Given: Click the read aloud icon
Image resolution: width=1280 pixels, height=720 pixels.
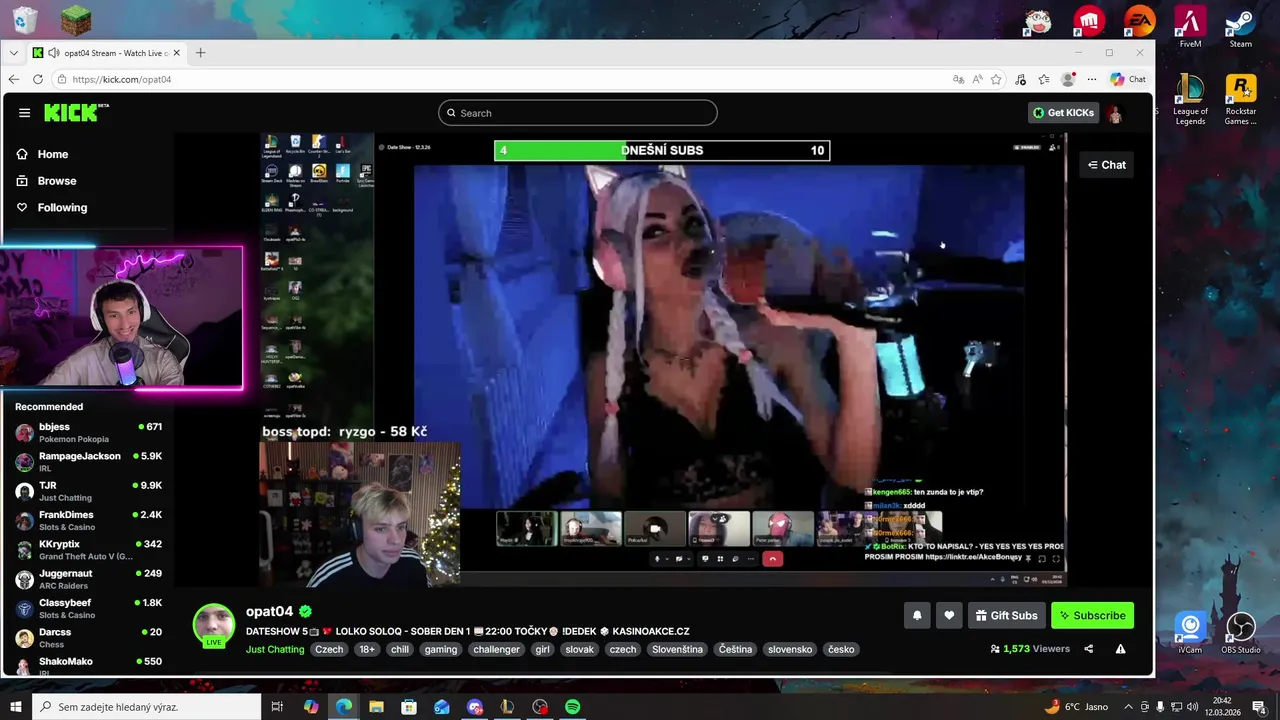Looking at the screenshot, I should [978, 79].
